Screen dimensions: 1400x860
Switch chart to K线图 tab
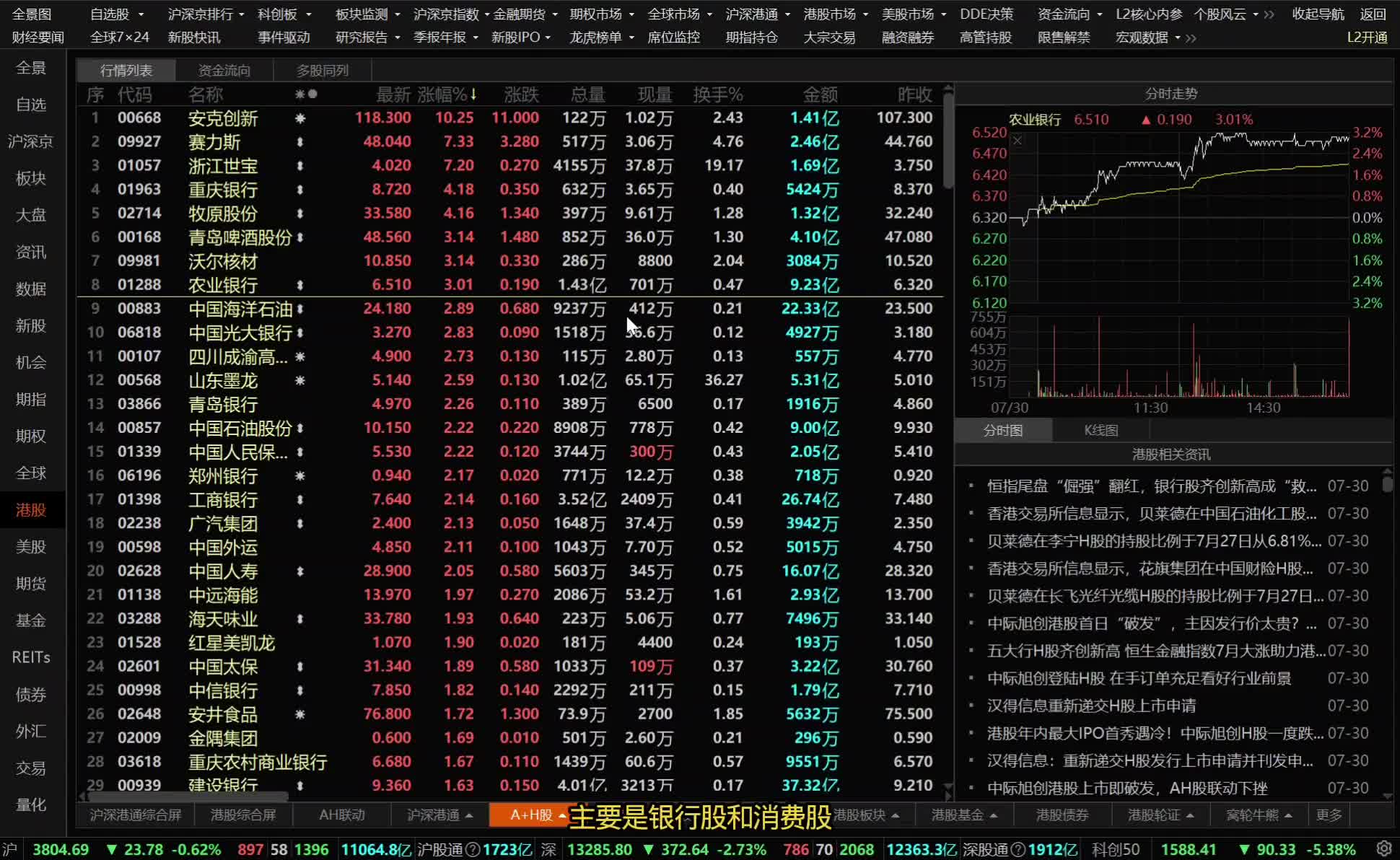[x=1101, y=431]
